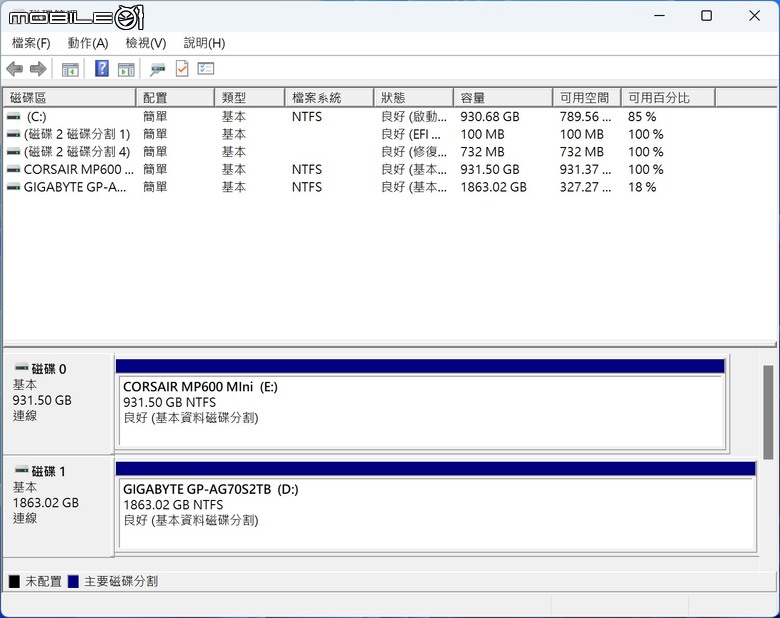The height and width of the screenshot is (618, 780).
Task: Toggle the action pane toolbar icon
Action: (126, 69)
